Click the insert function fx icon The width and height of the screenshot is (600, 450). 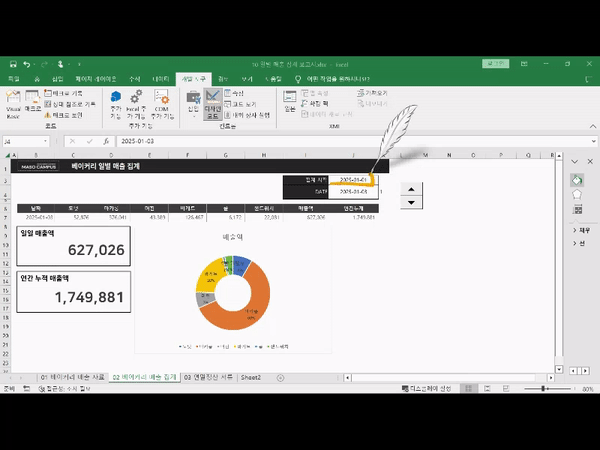pyautogui.click(x=109, y=142)
